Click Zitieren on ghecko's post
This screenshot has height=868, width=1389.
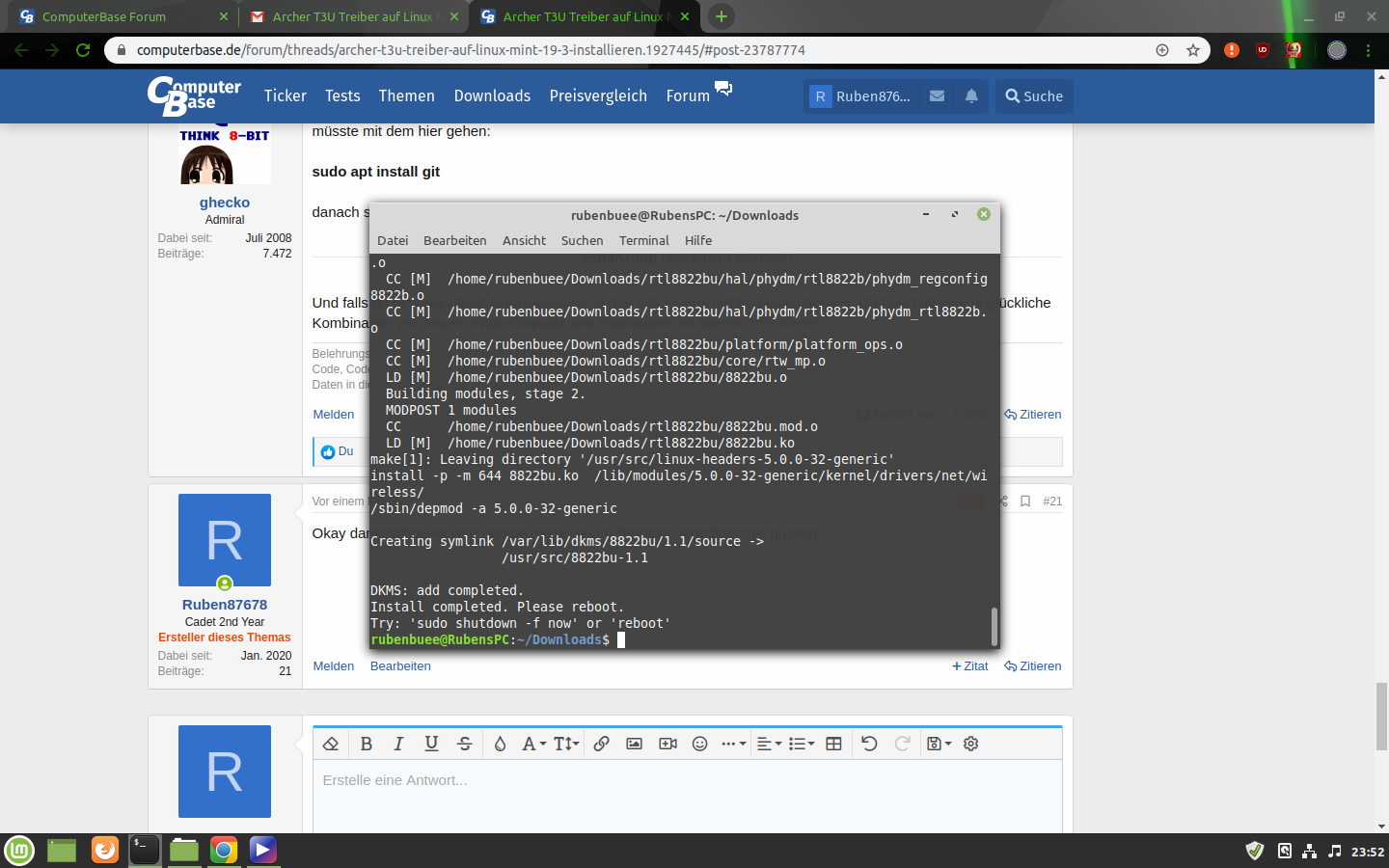click(x=1033, y=414)
